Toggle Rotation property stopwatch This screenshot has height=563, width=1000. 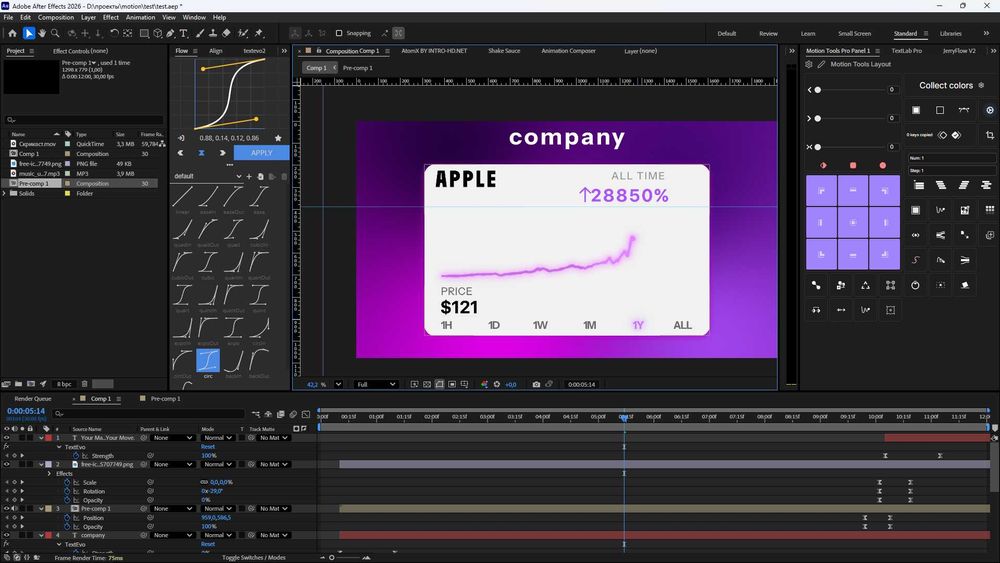67,492
